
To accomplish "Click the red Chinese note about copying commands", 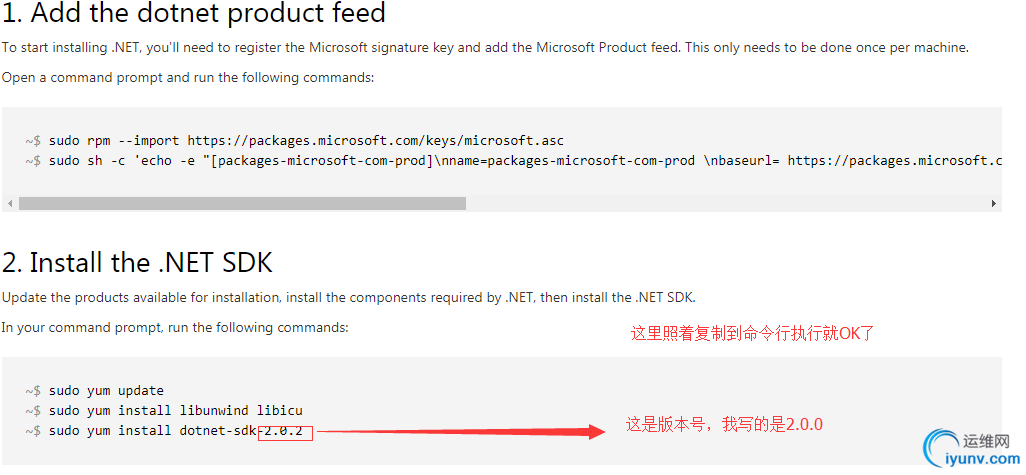I will click(752, 334).
